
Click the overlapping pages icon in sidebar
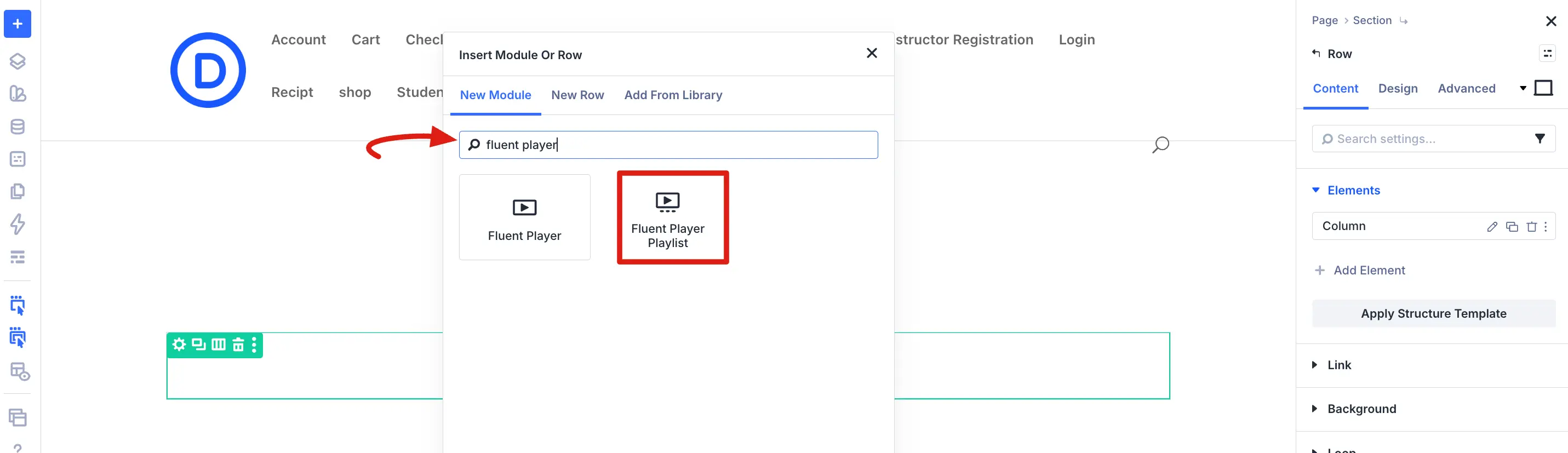[x=18, y=191]
